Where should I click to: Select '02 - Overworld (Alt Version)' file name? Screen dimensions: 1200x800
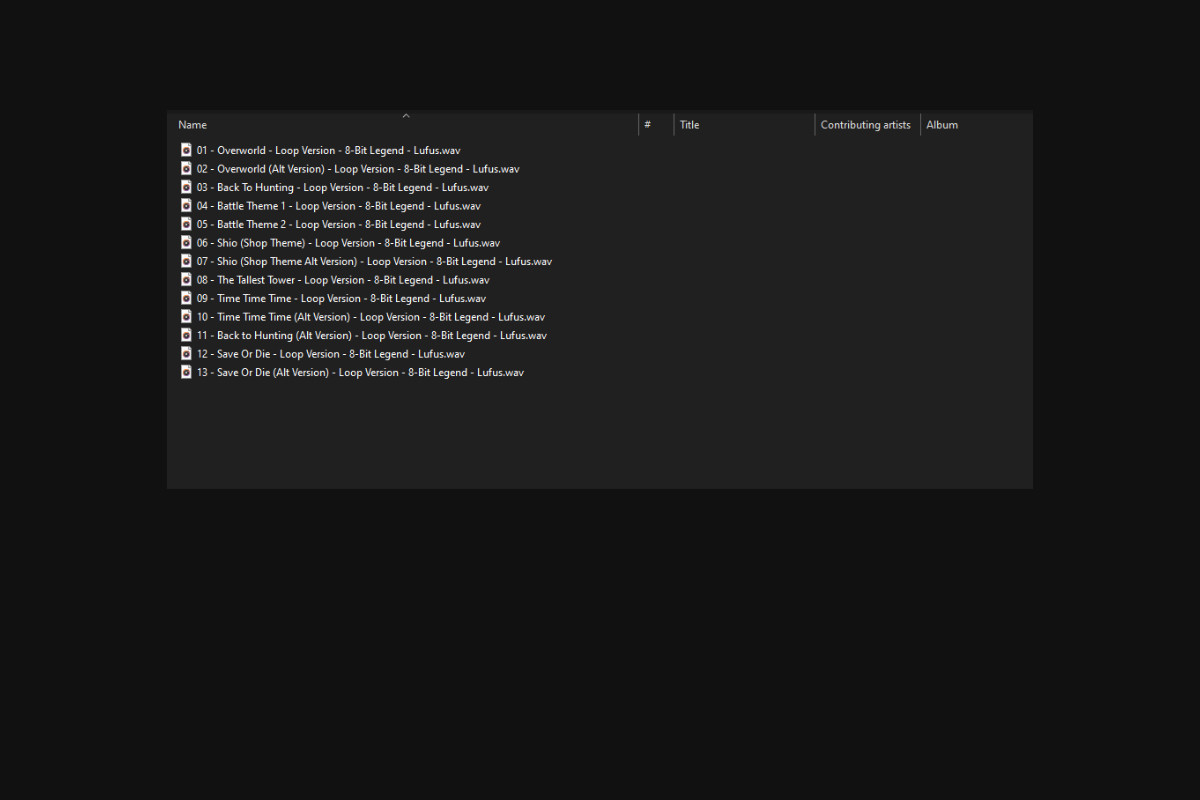pyautogui.click(x=358, y=169)
